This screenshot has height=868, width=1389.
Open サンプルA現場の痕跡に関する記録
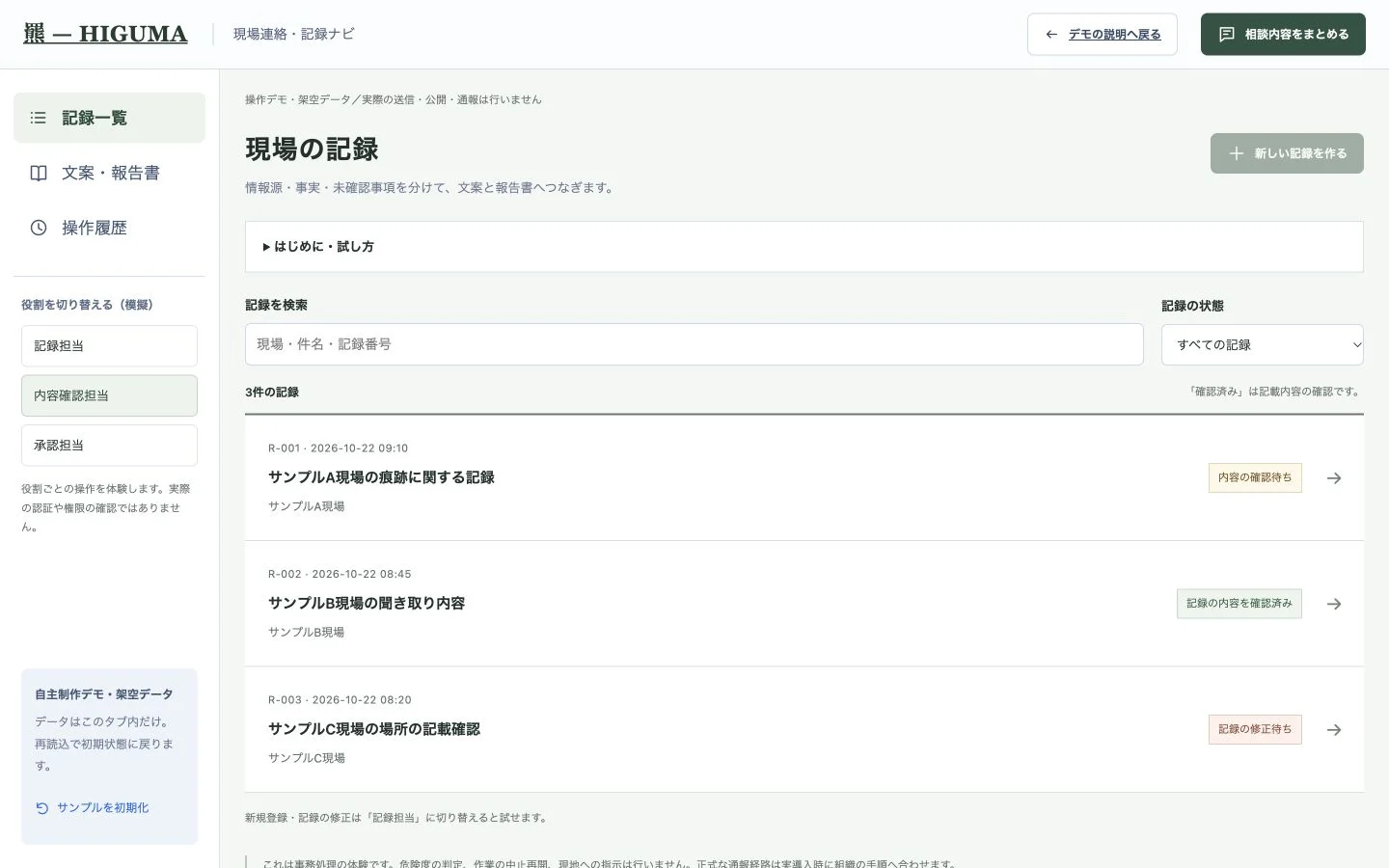click(381, 477)
